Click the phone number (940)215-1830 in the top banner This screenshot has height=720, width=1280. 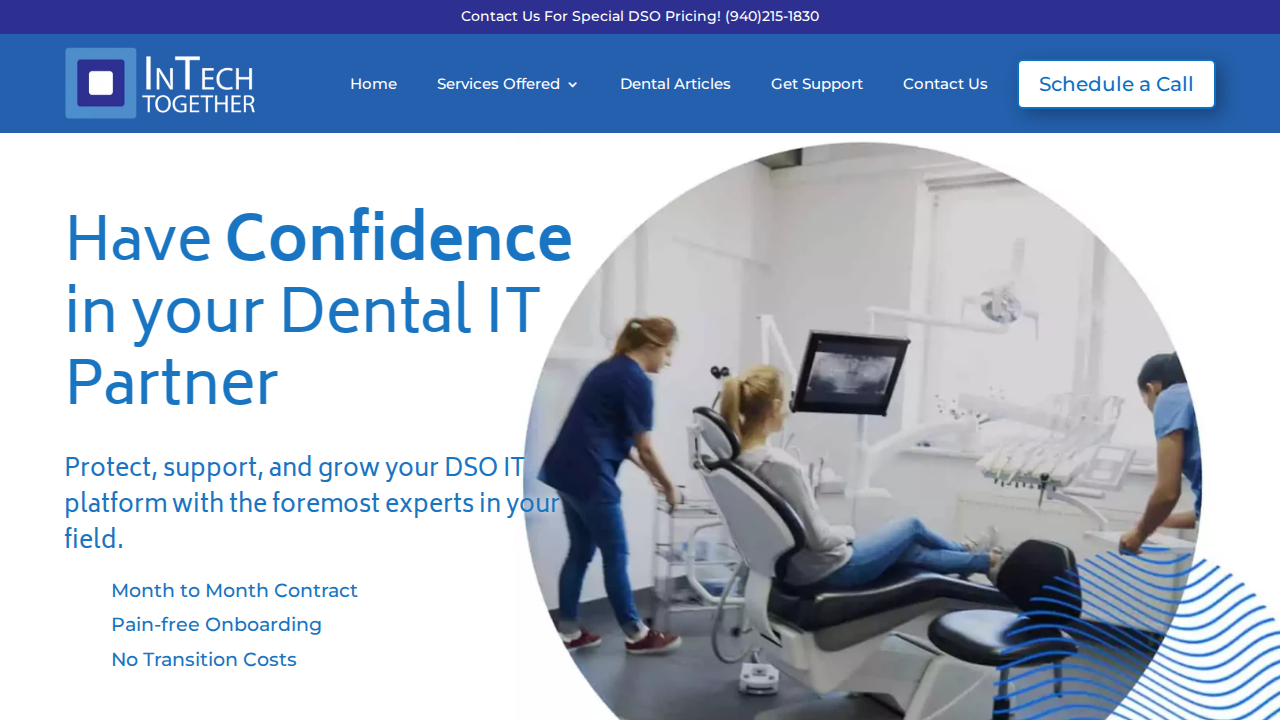point(772,16)
